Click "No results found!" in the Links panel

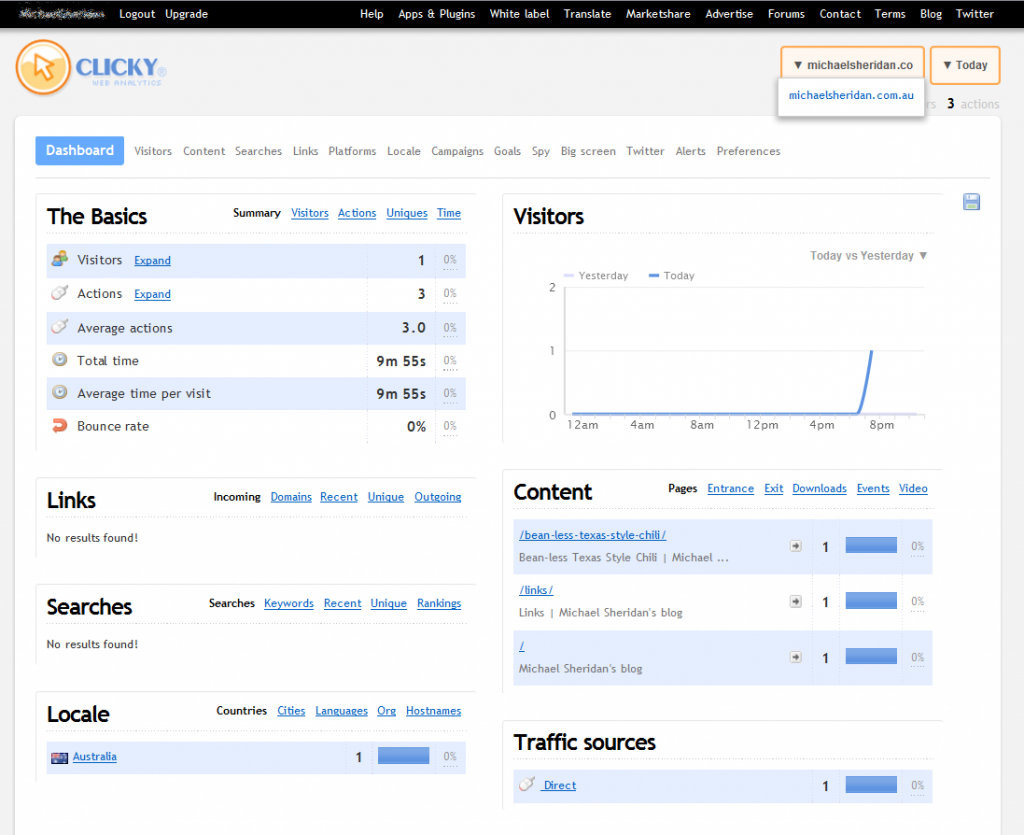point(92,538)
